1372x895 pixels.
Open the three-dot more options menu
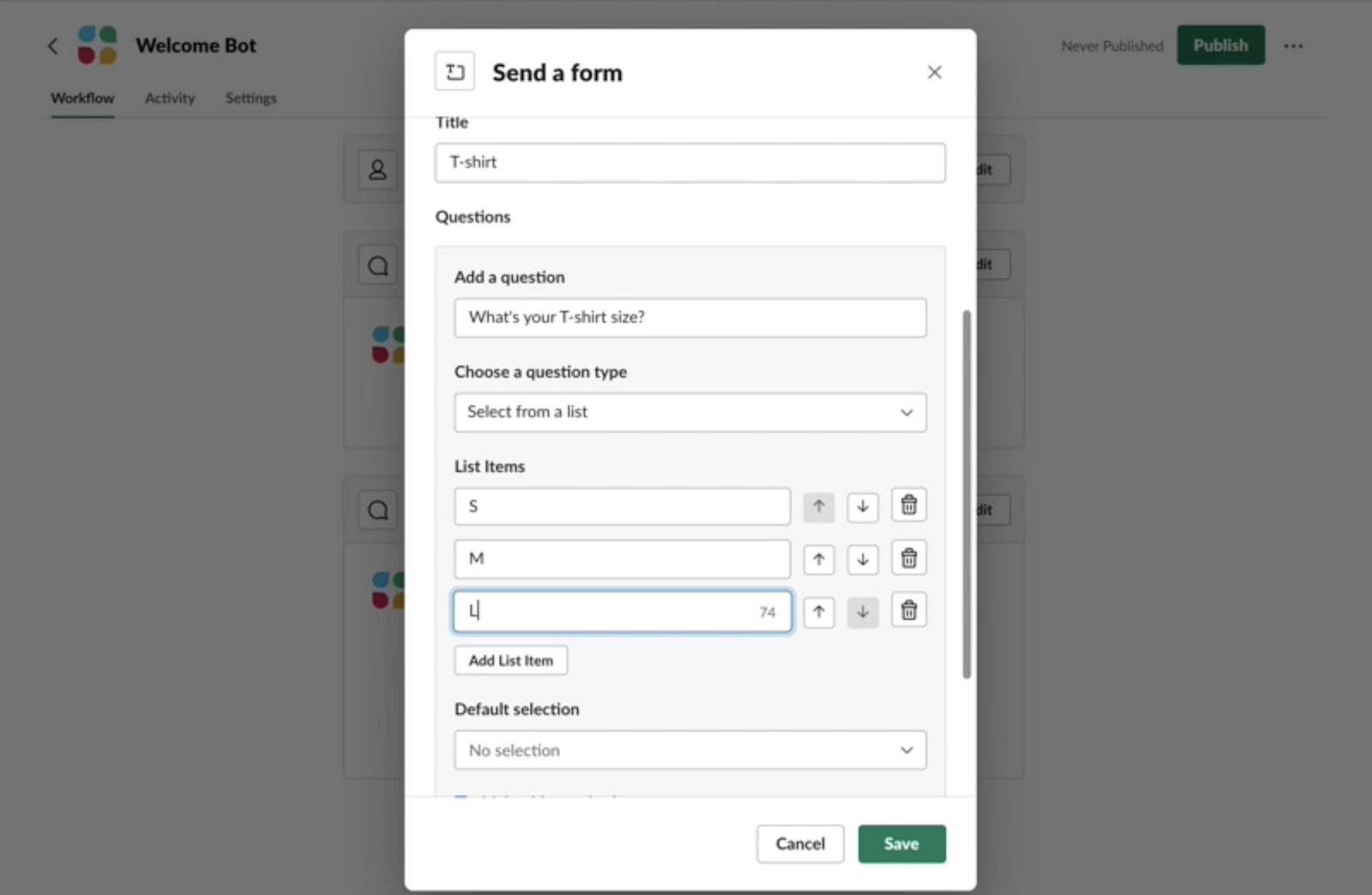click(1293, 46)
